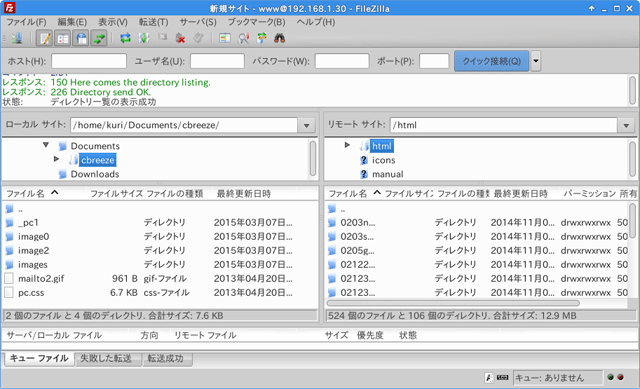
Task: Toggle transfer queue display icon
Action: tap(99, 38)
